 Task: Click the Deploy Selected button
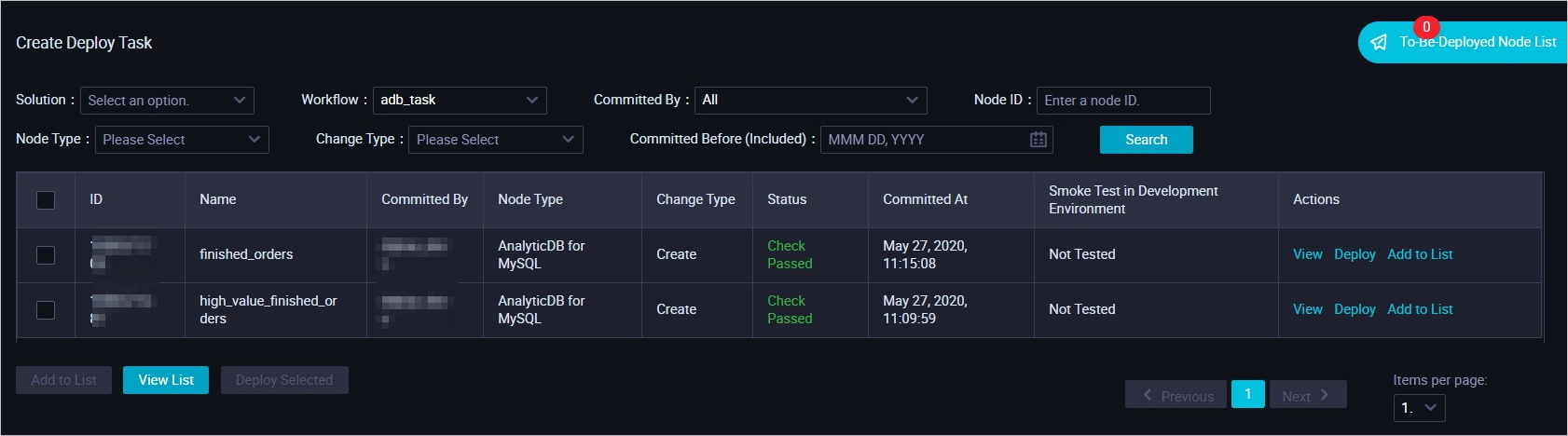(284, 380)
